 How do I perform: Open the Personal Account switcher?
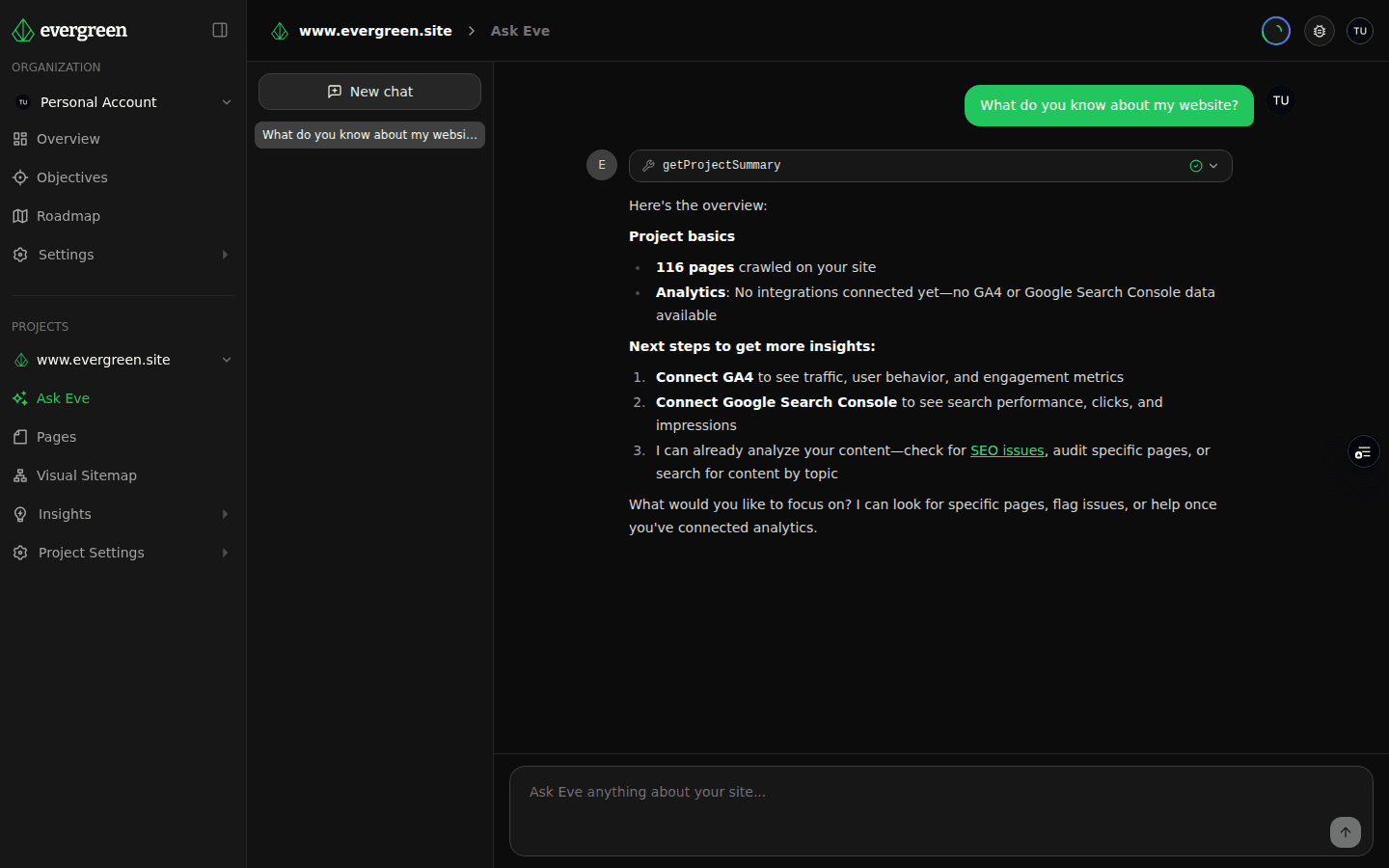click(x=121, y=101)
